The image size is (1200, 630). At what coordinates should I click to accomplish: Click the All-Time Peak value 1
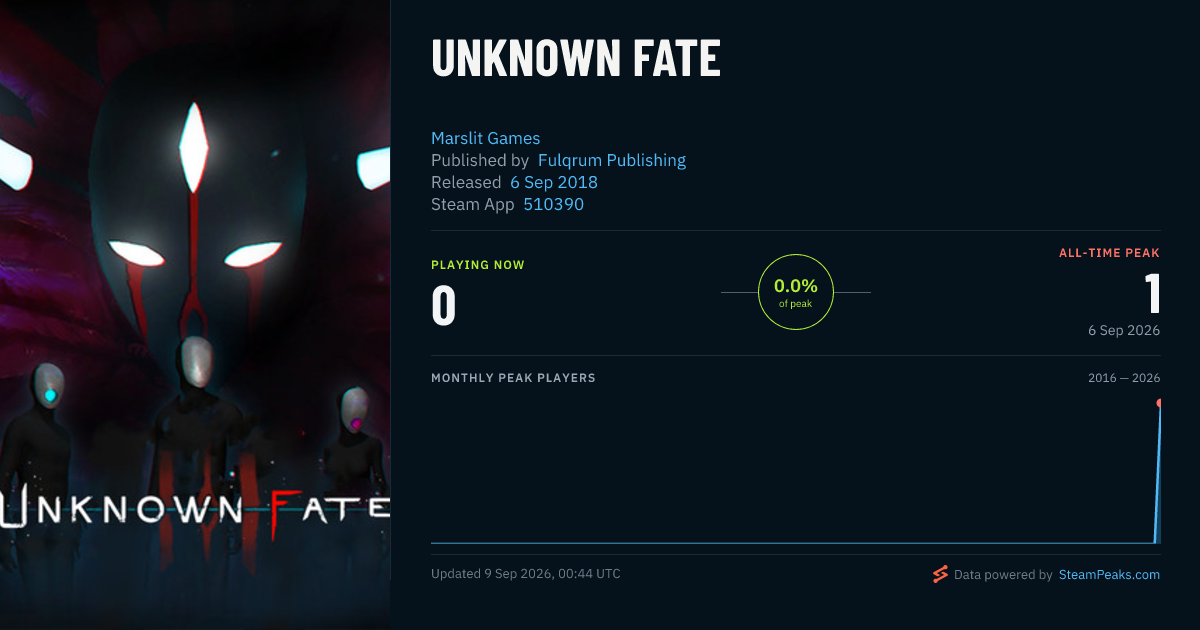point(1152,294)
